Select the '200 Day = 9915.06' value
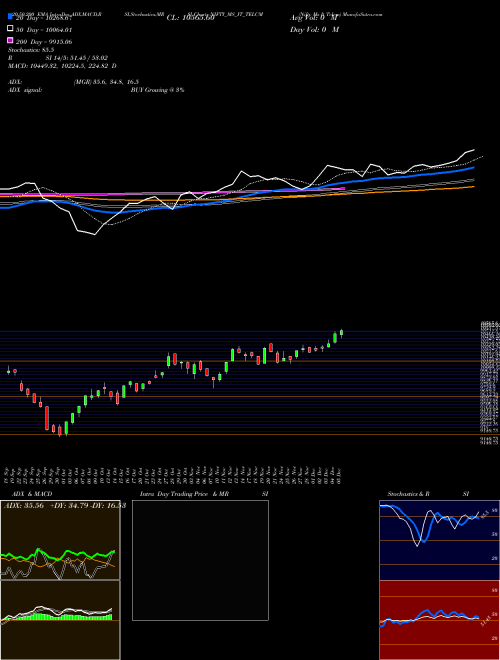The width and height of the screenshot is (500, 660). [x=44, y=42]
